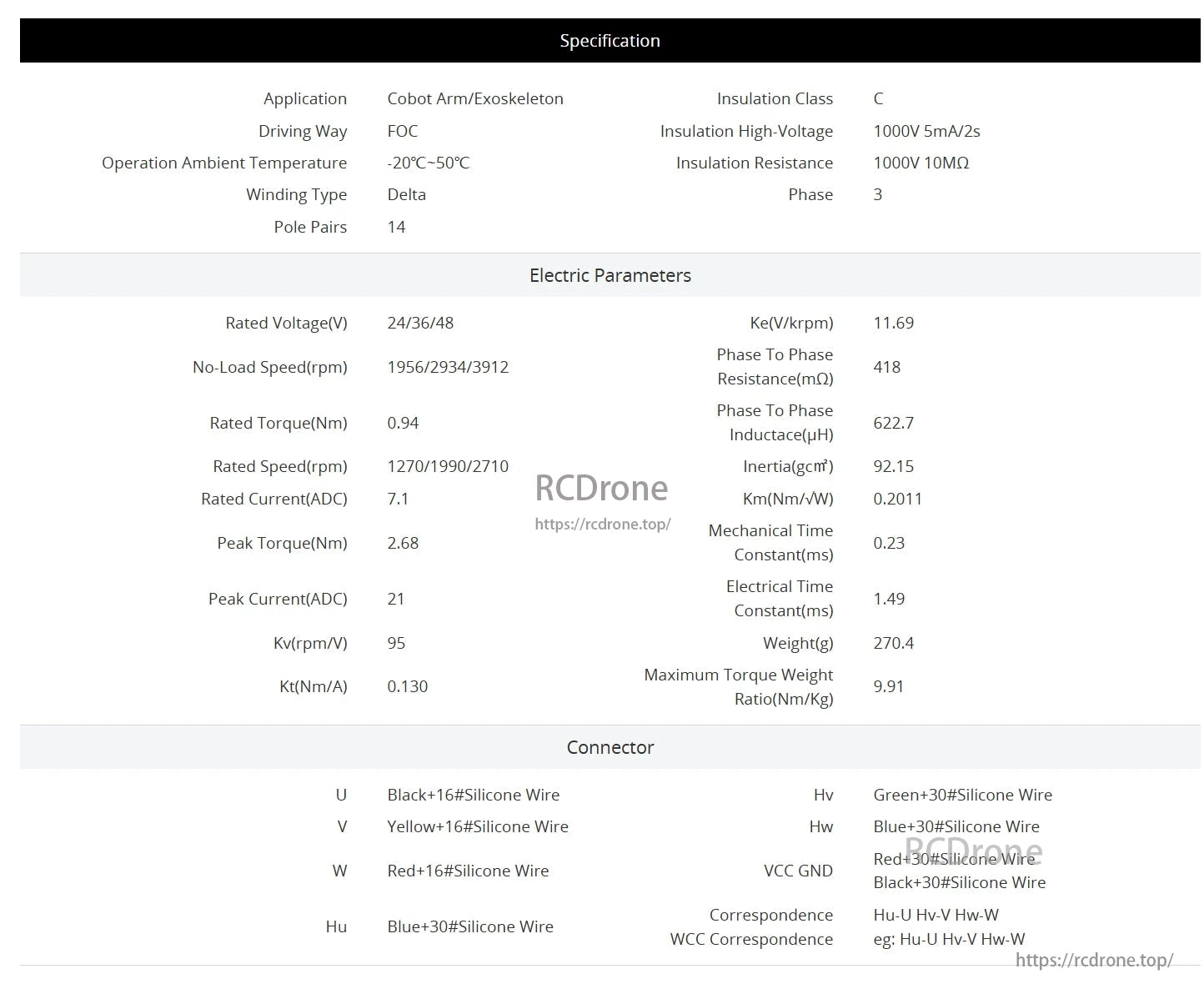Viewport: 1204px width, 999px height.
Task: Click the Insulation High-Voltage value 1000V 5mA/2s
Action: click(926, 131)
